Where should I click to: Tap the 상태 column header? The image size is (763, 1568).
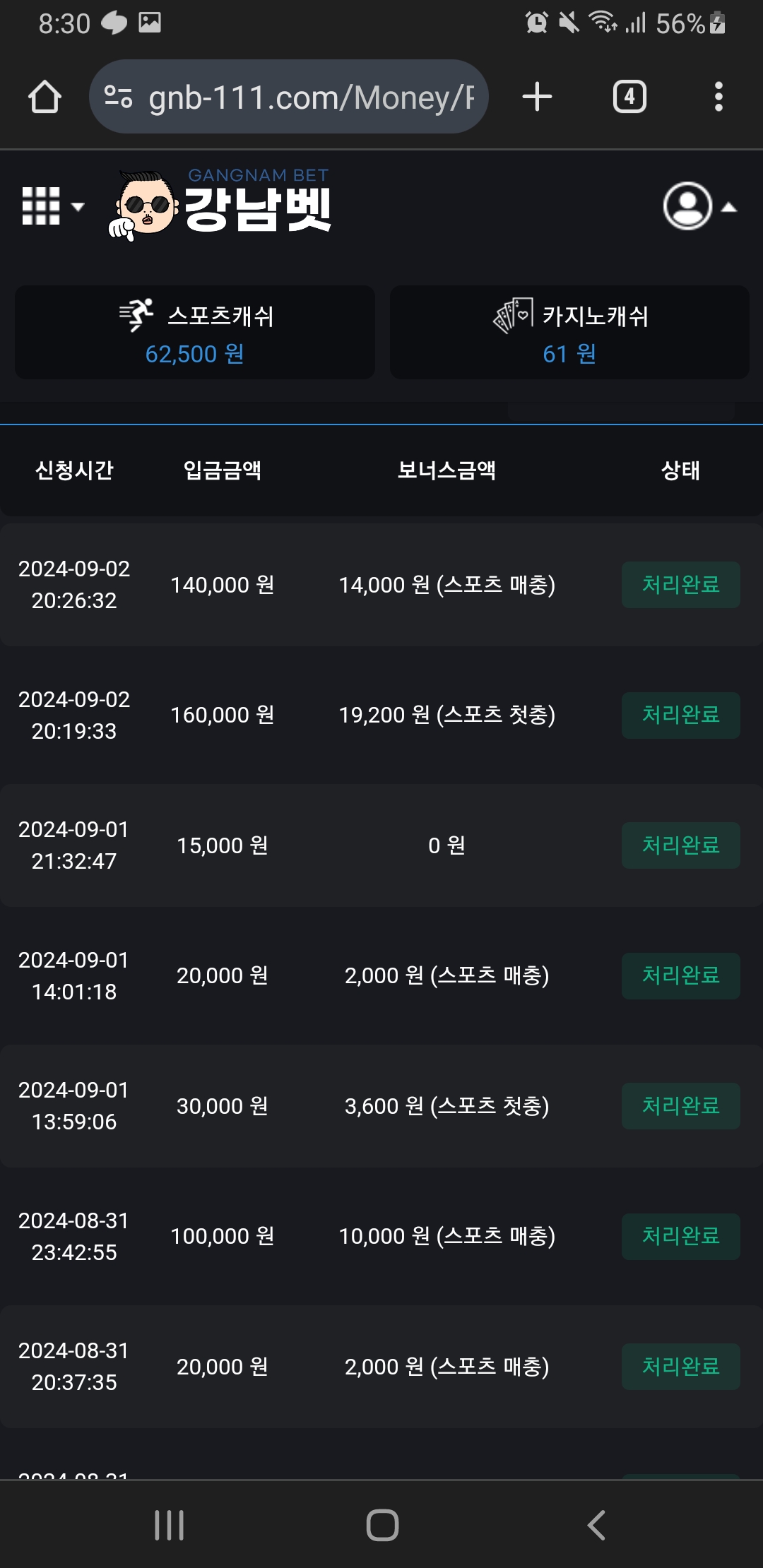[680, 470]
